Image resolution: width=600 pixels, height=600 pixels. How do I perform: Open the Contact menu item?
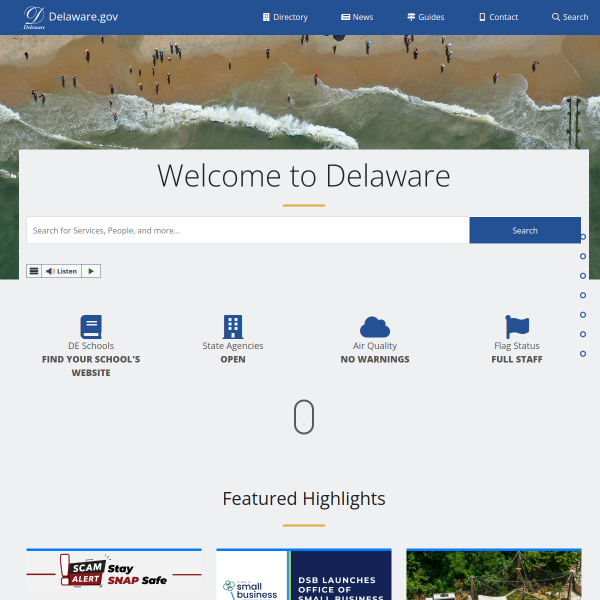pos(499,17)
